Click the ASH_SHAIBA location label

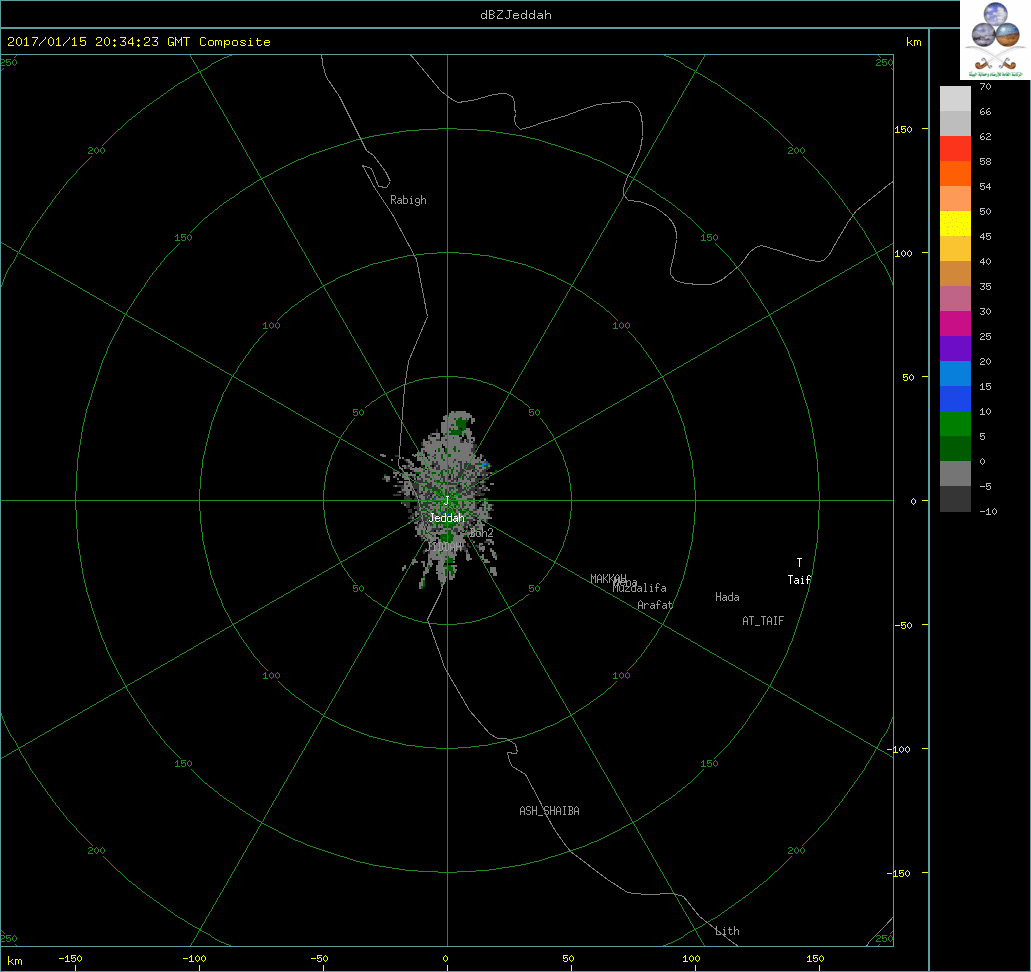point(550,811)
